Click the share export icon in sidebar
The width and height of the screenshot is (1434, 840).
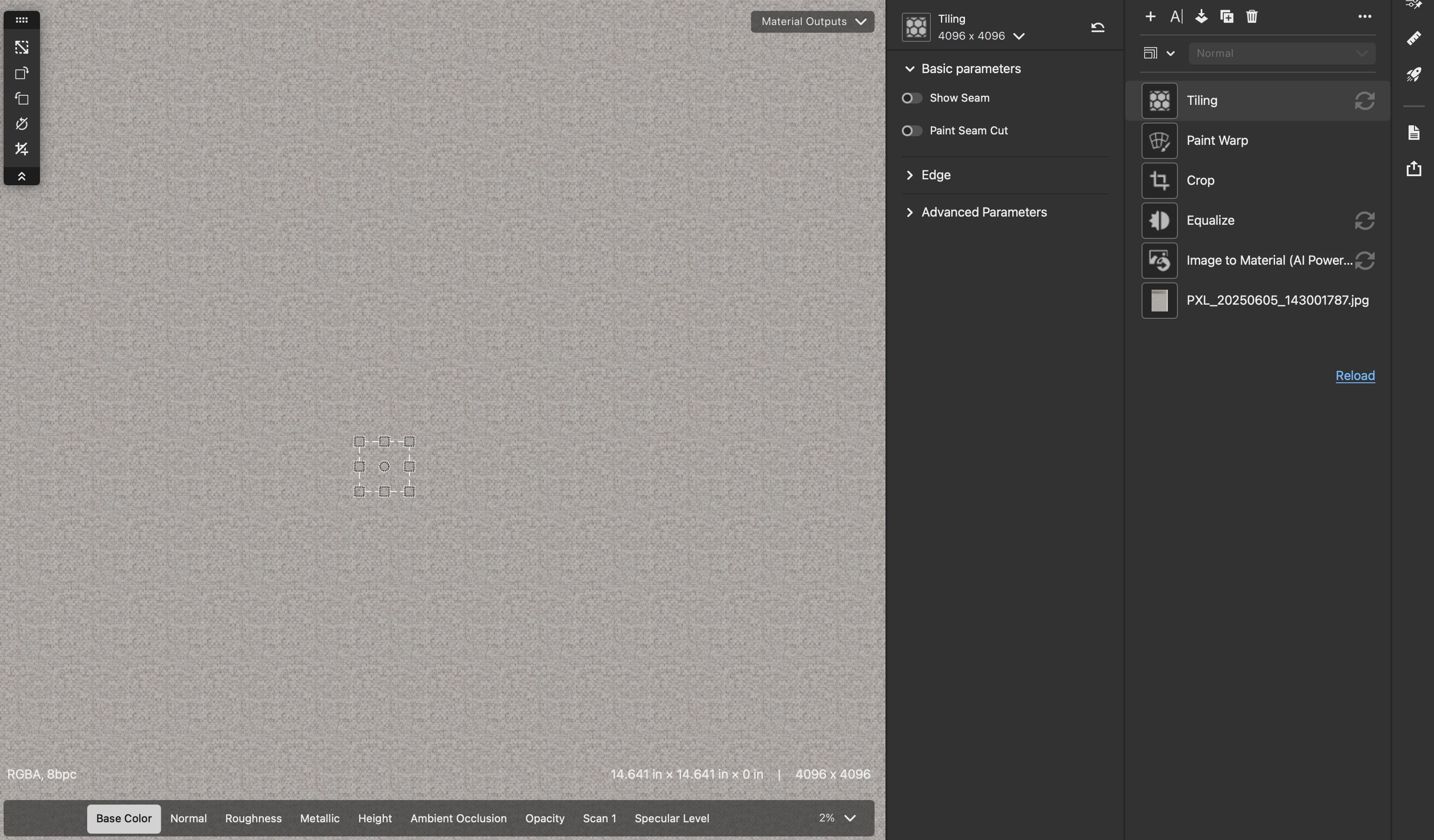tap(1414, 168)
